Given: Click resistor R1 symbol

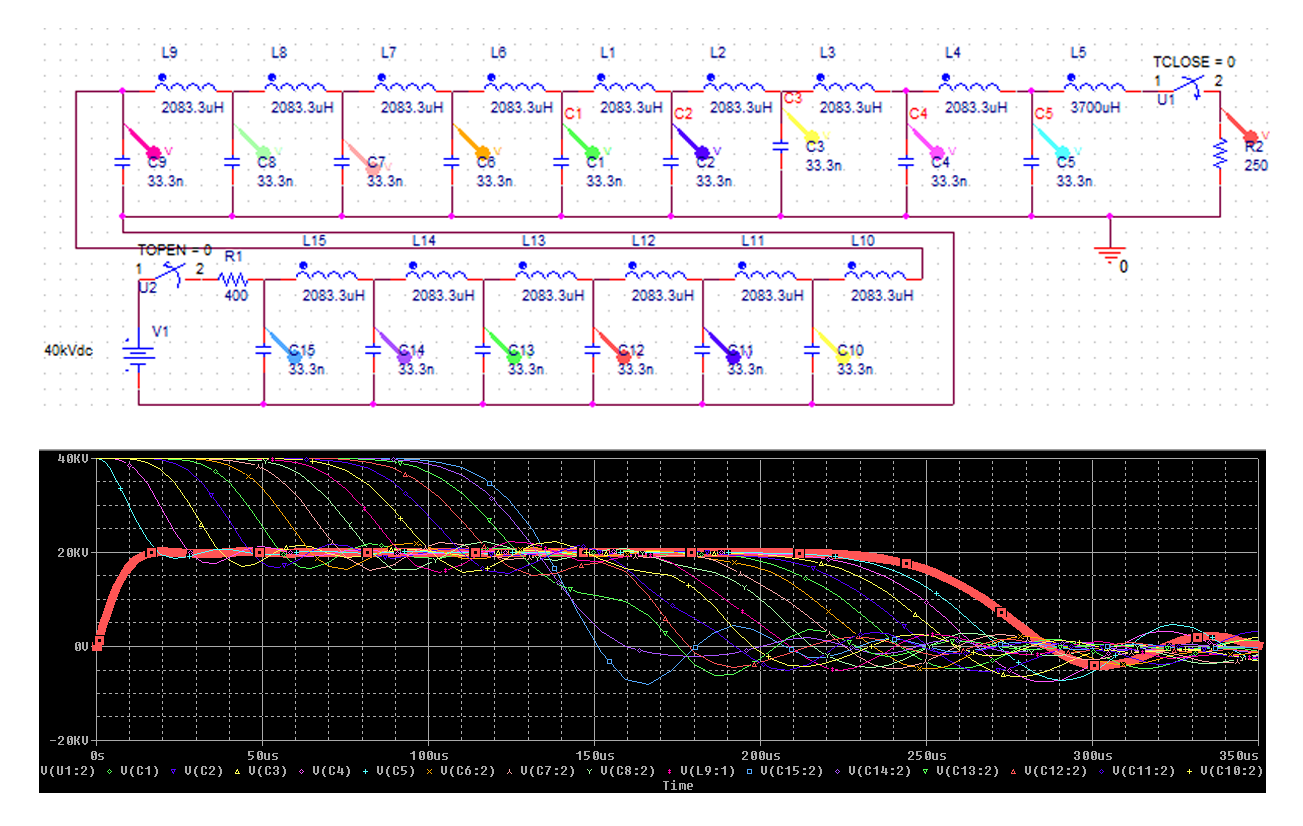Looking at the screenshot, I should tap(233, 278).
